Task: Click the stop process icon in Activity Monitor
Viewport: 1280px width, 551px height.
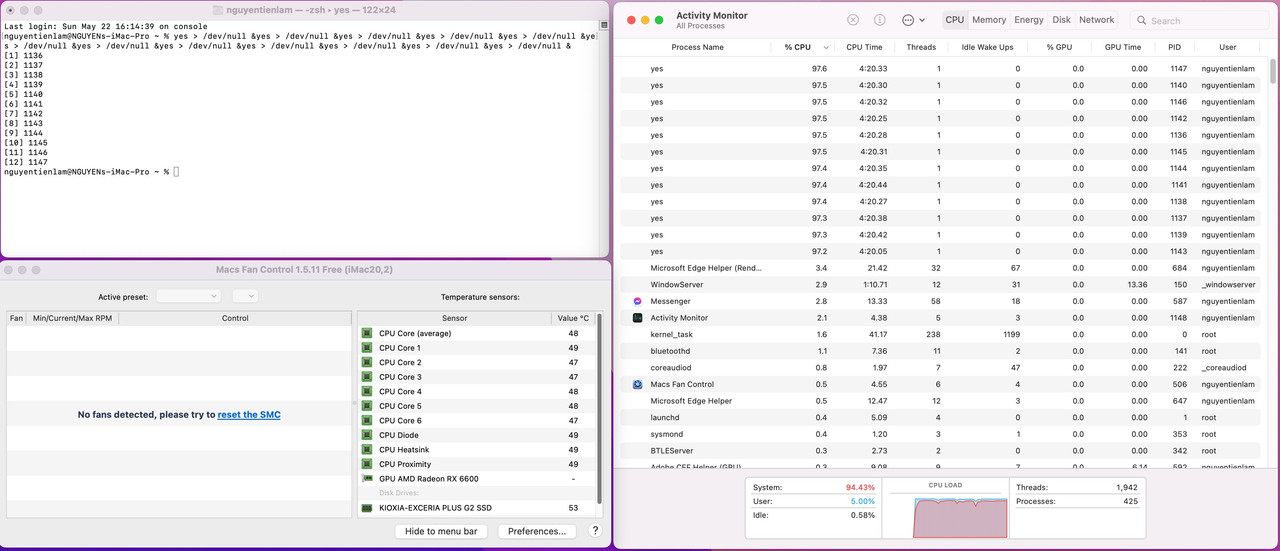Action: click(x=853, y=19)
